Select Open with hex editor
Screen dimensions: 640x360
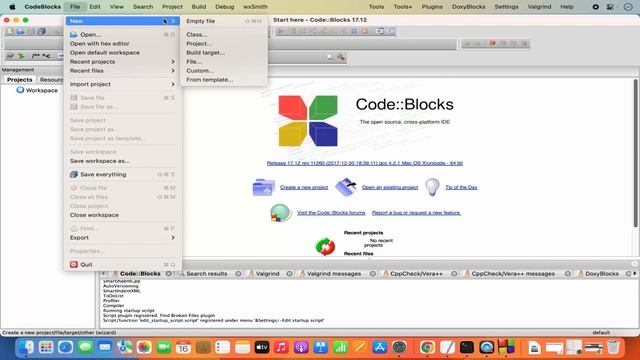tap(122, 44)
